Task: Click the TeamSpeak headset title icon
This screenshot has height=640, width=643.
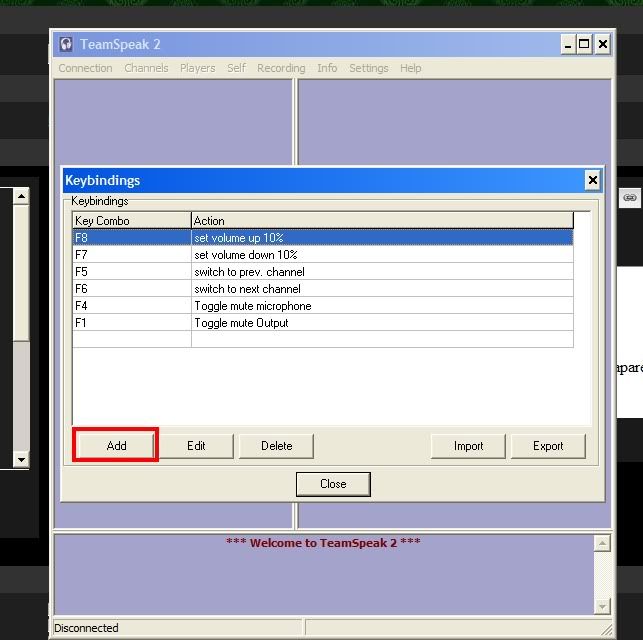Action: coord(66,44)
